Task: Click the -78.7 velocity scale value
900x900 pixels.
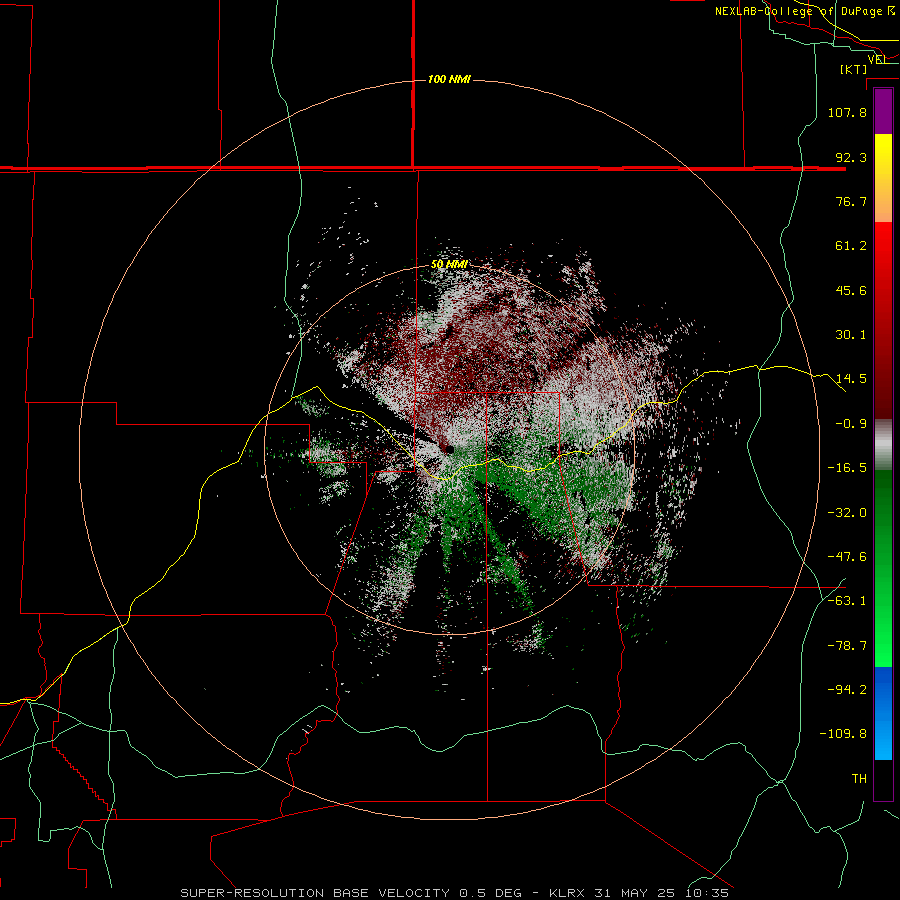Action: click(847, 646)
